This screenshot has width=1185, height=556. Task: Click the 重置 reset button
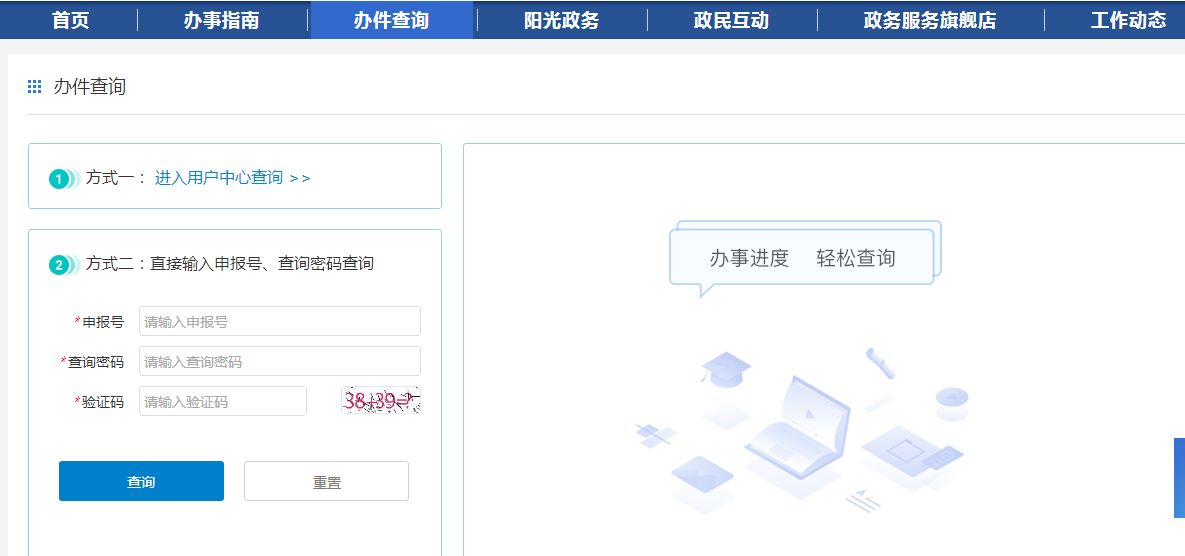pyautogui.click(x=326, y=481)
